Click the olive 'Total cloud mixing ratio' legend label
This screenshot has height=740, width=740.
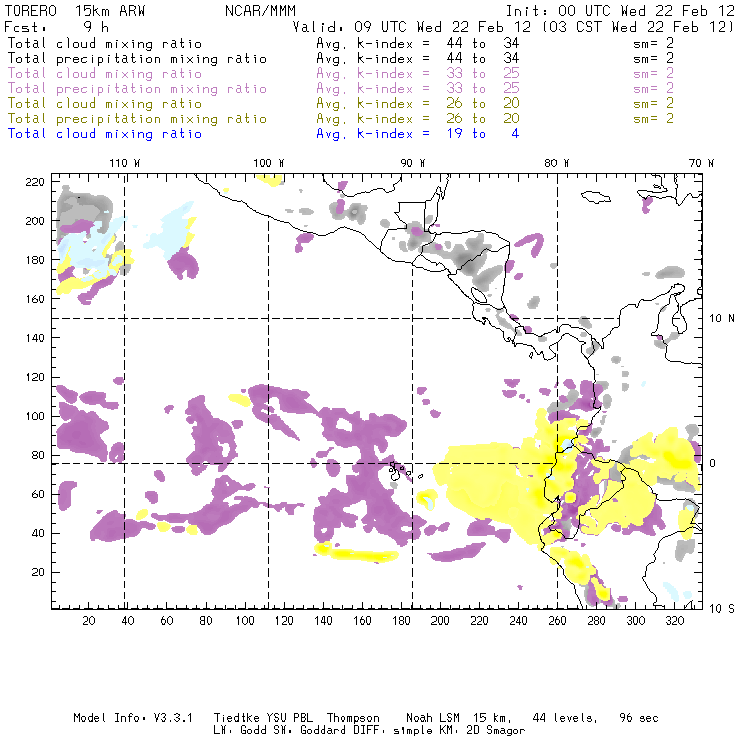(105, 103)
